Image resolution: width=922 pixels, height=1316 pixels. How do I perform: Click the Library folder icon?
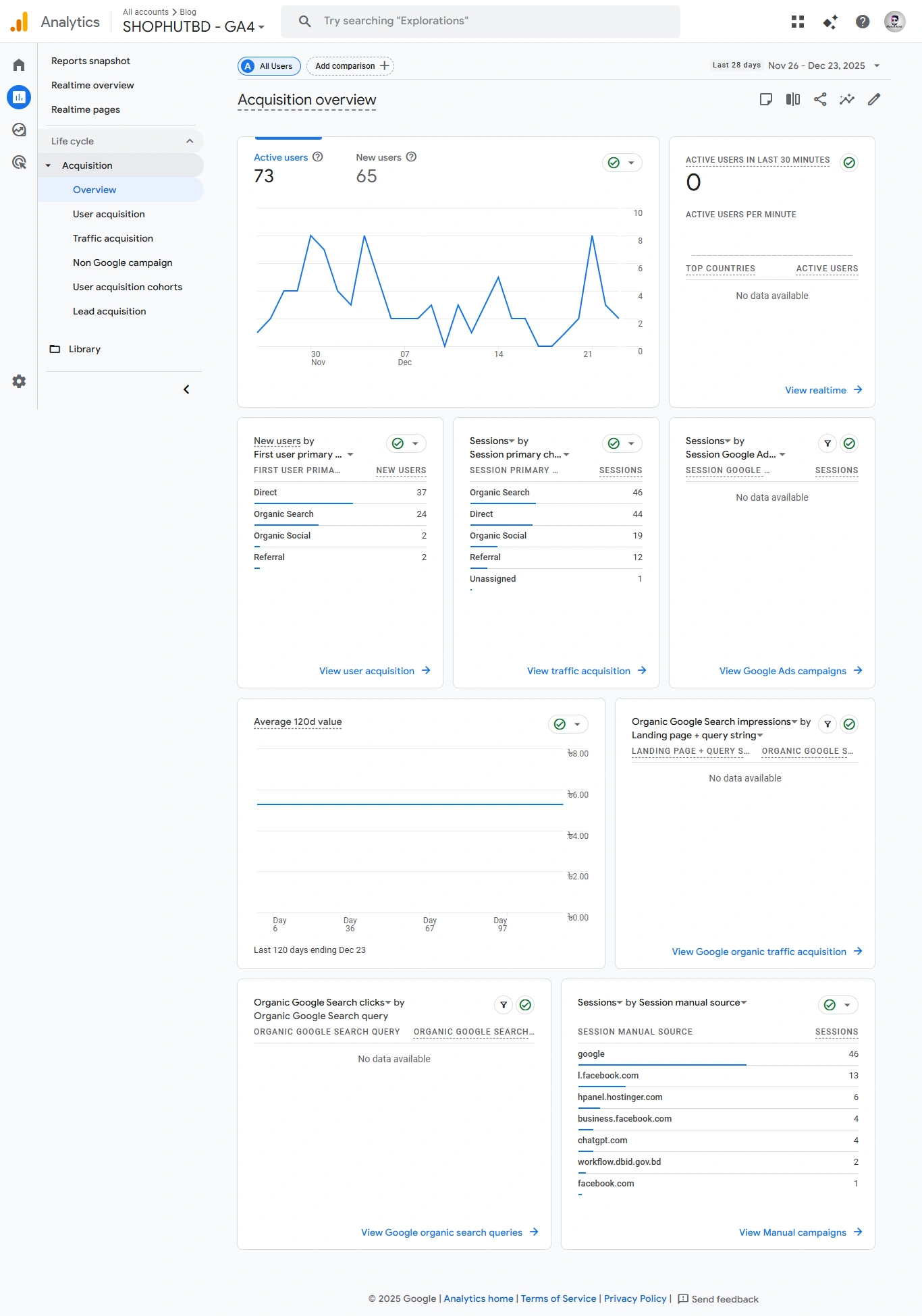55,349
